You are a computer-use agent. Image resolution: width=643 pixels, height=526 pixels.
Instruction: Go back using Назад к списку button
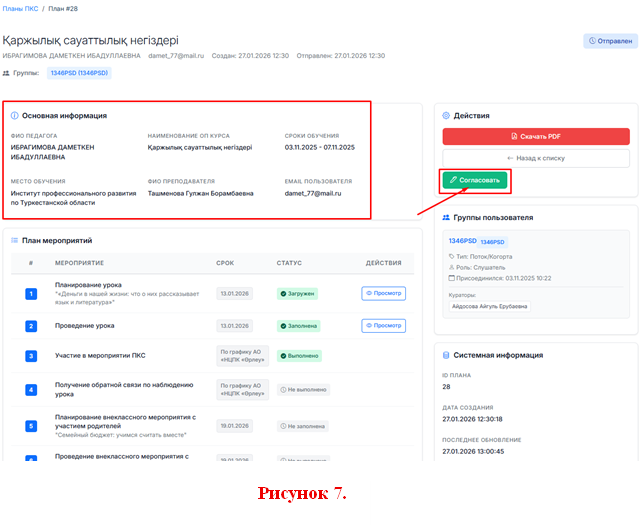point(536,158)
